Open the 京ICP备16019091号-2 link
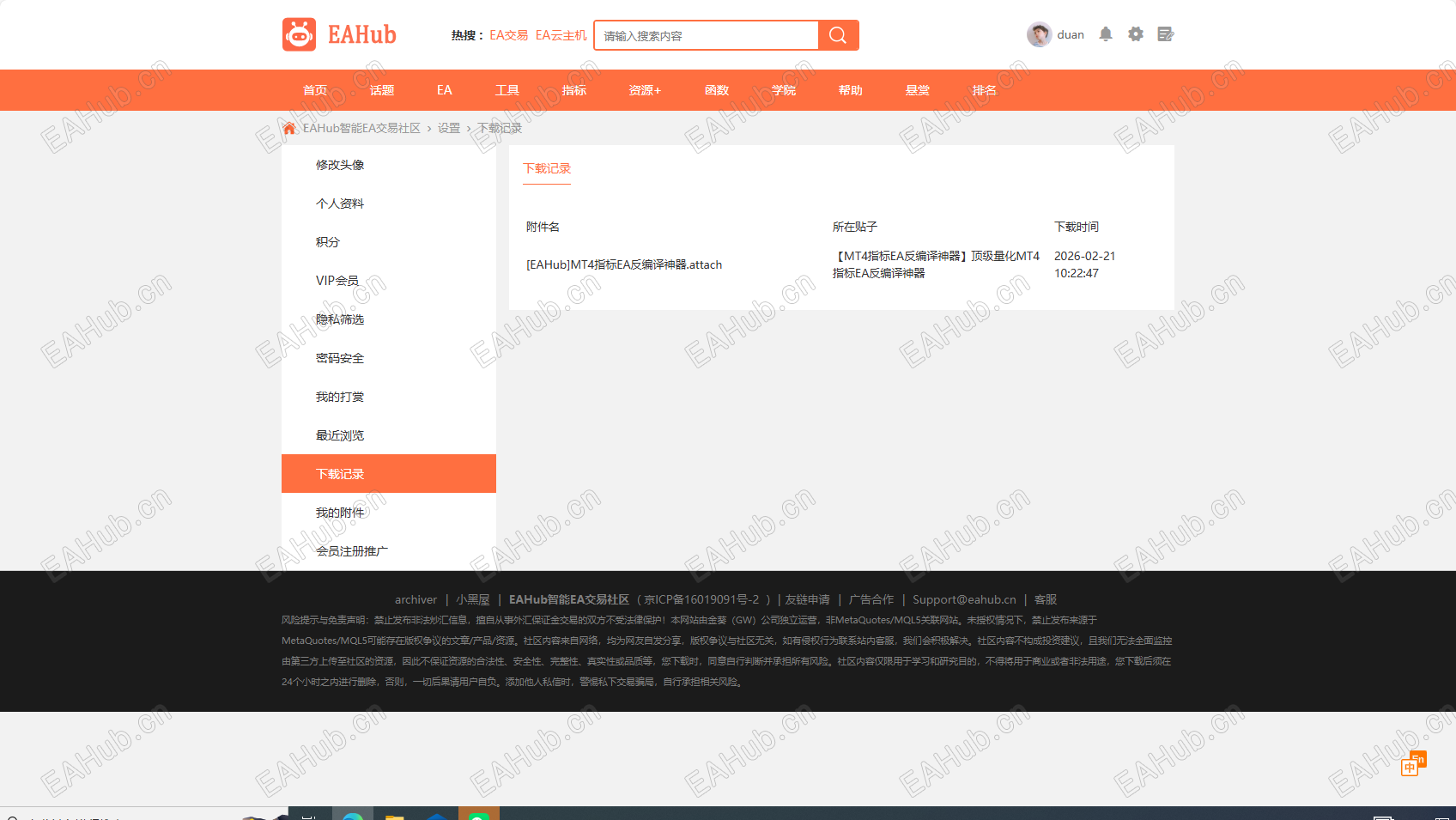Viewport: 1456px width, 820px height. (x=701, y=599)
